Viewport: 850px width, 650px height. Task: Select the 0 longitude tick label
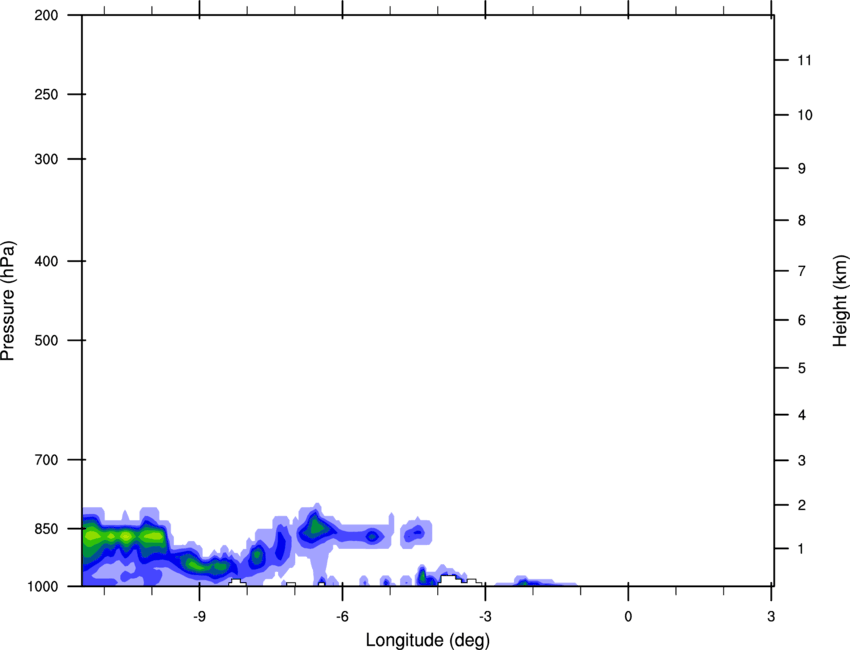tap(628, 616)
